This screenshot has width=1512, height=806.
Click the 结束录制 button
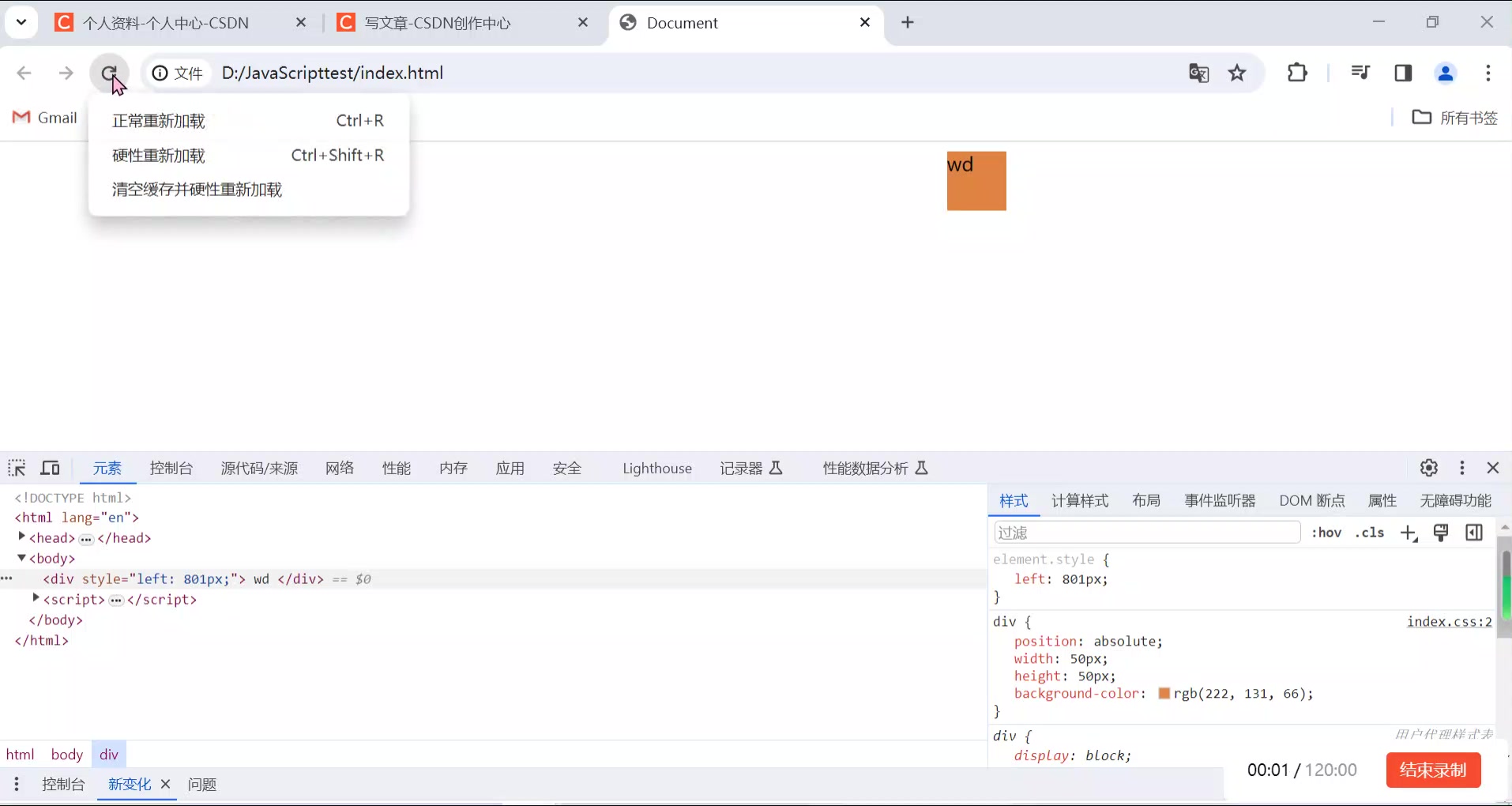pyautogui.click(x=1433, y=770)
